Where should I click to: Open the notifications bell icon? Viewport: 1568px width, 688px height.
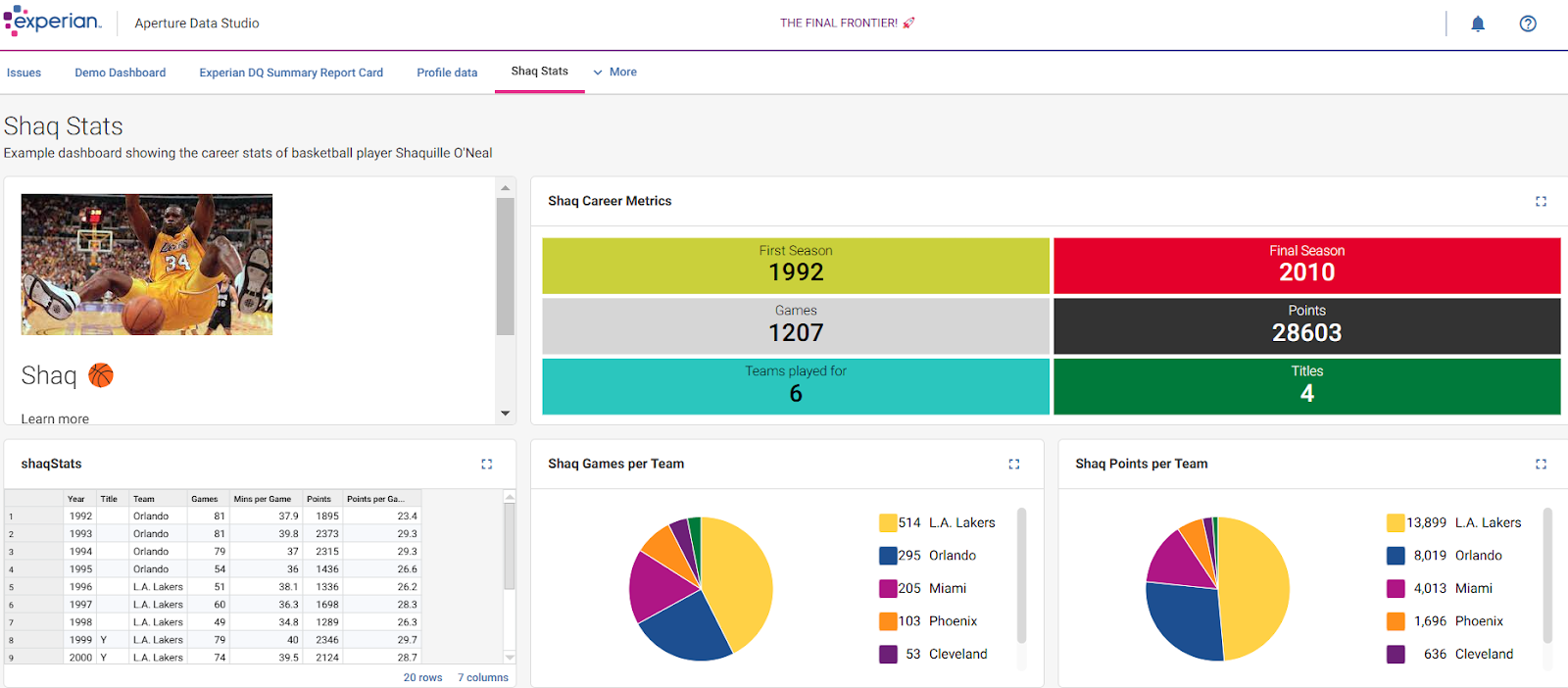tap(1478, 24)
